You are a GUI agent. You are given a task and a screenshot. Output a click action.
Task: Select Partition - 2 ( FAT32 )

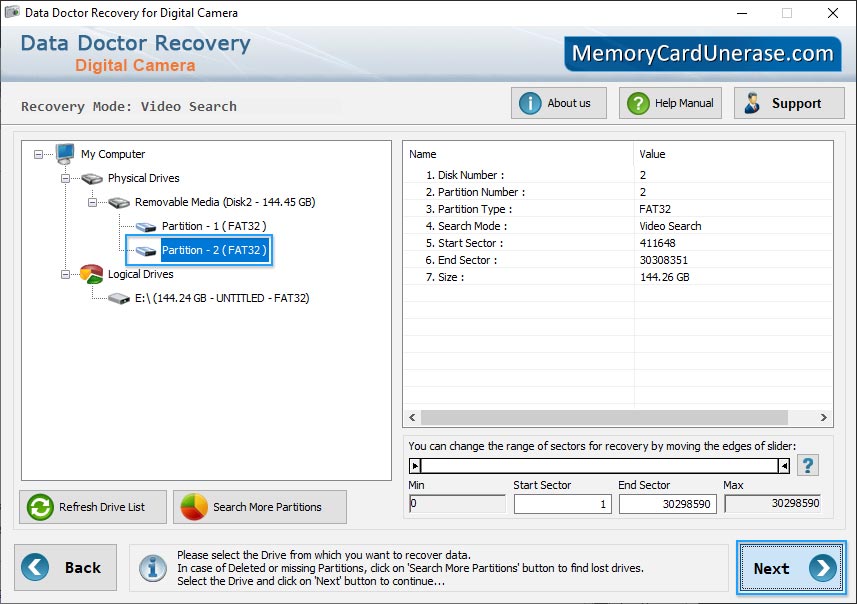pyautogui.click(x=214, y=250)
